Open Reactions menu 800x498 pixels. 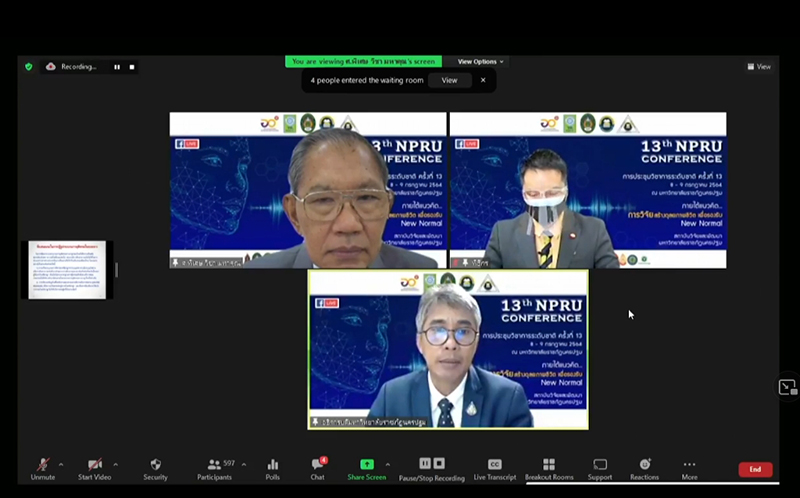644,469
